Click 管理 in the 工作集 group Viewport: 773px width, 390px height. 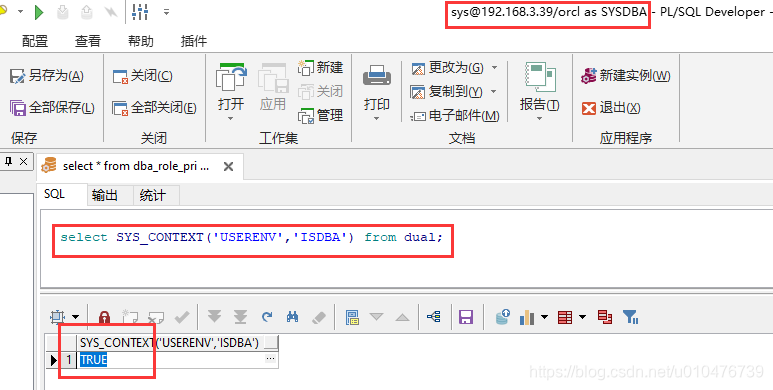pos(320,116)
